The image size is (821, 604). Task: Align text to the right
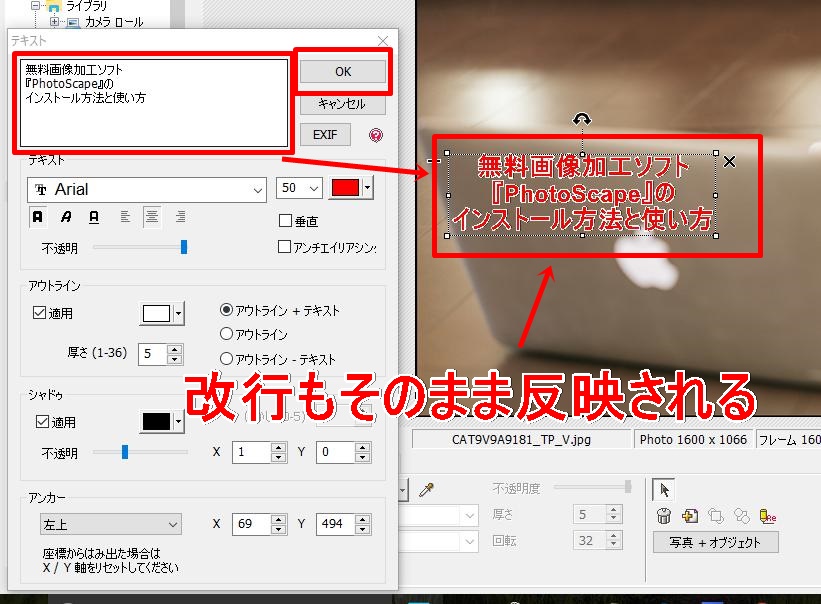(180, 217)
